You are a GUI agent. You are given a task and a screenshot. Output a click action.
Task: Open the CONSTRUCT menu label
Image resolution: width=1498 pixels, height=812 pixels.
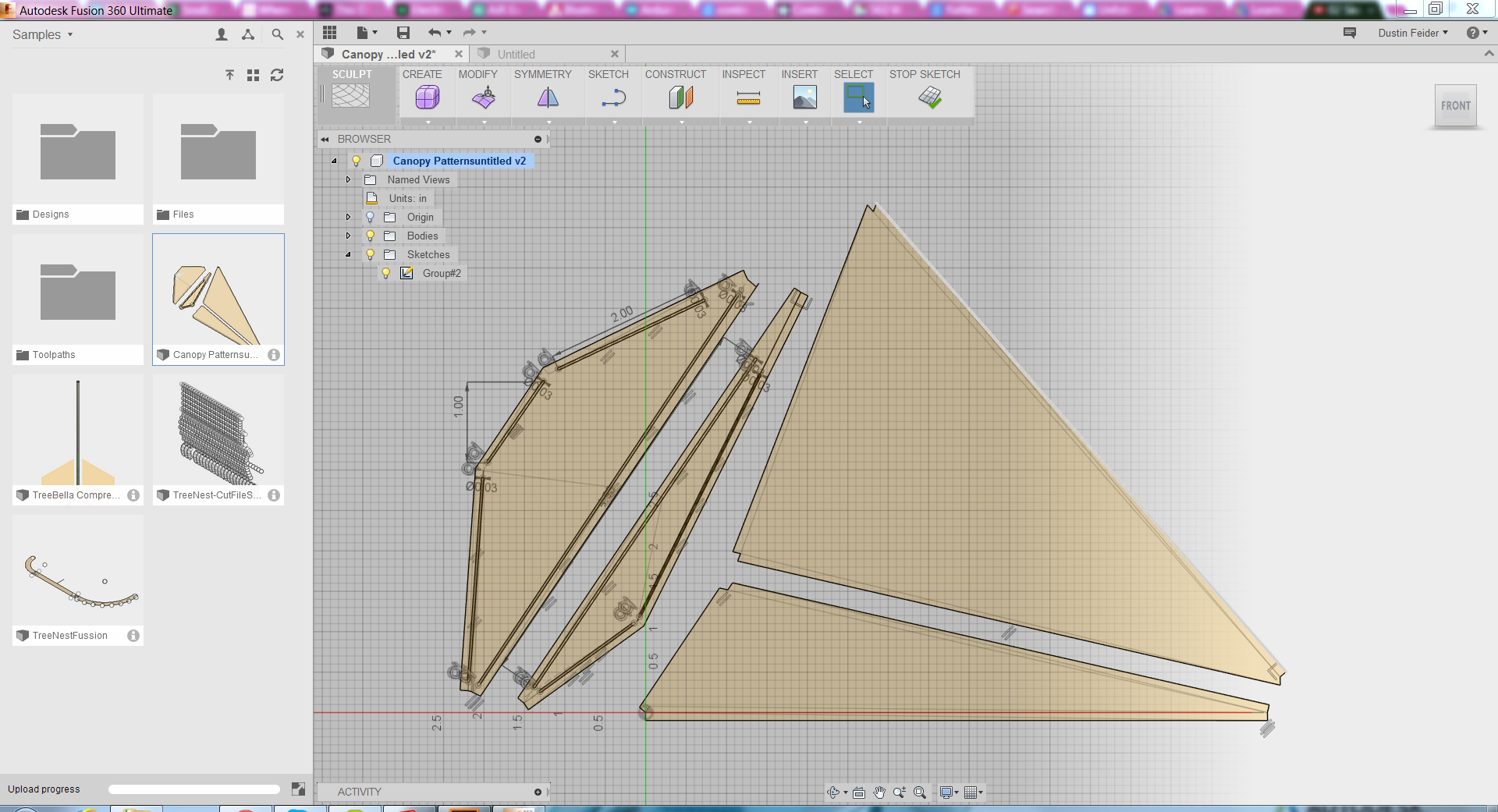(x=676, y=74)
